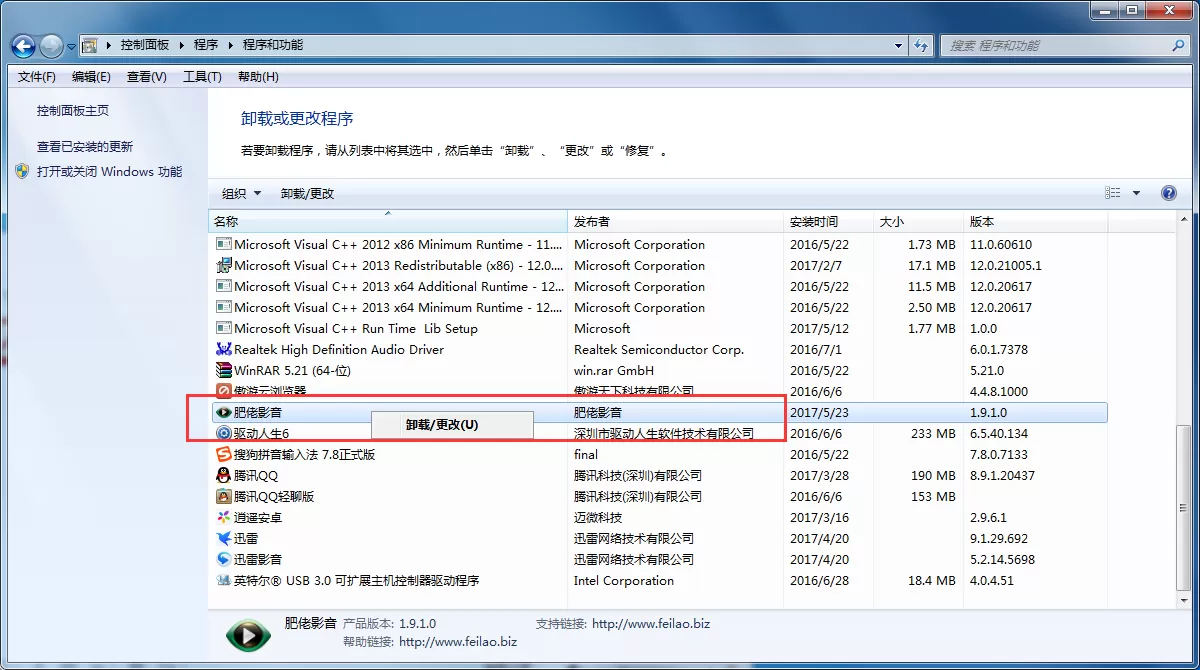Click publisher 深圳市驱动人生软件技术有限公司
Viewport: 1200px width, 670px height.
tap(664, 434)
